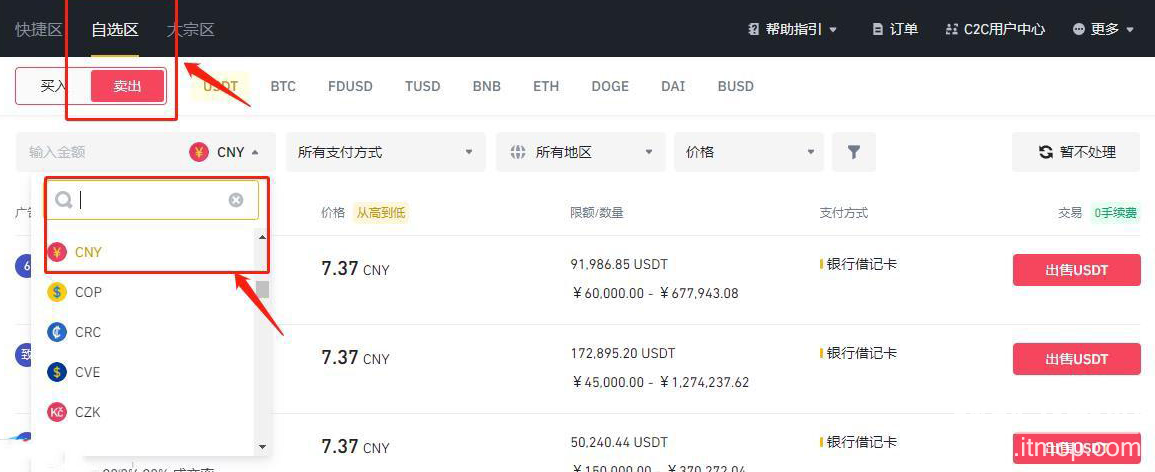Click the filter funnel icon
Image resolution: width=1155 pixels, height=472 pixels.
point(853,152)
